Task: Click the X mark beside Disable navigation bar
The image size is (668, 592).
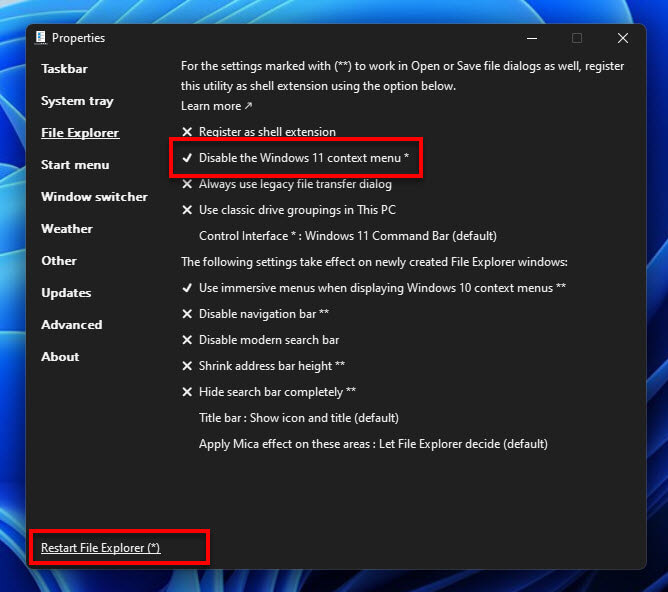Action: tap(187, 314)
